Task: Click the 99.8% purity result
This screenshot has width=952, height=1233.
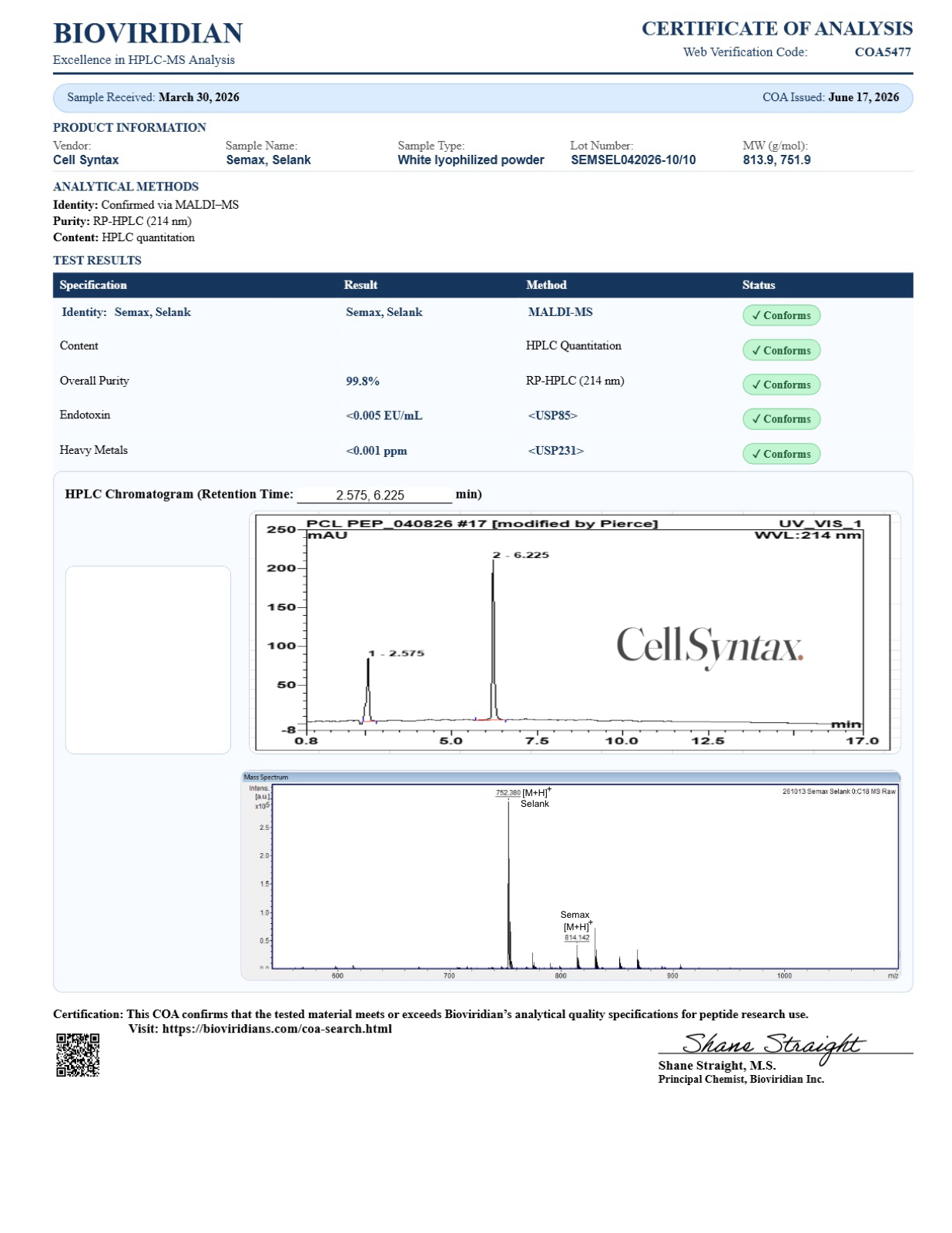Action: pyautogui.click(x=363, y=381)
